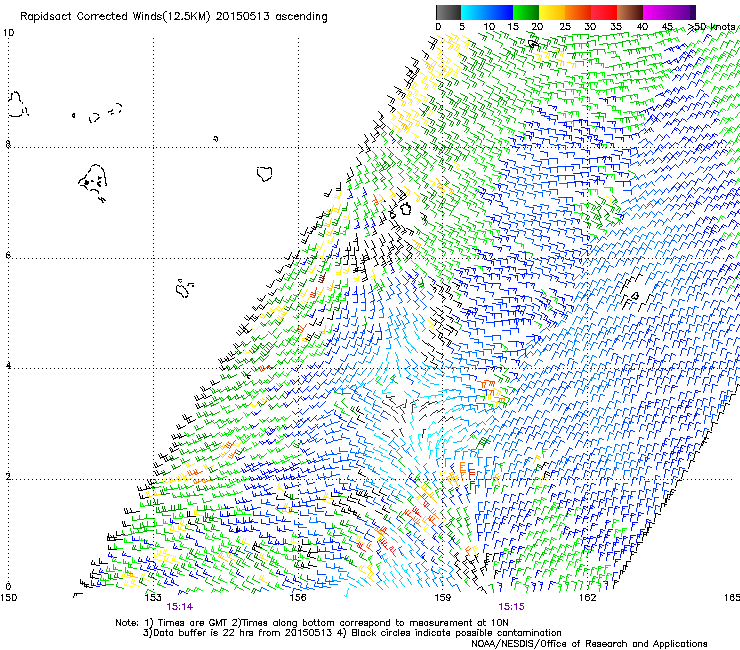Click the latitude label '4' on left axis
740x650 pixels.
[x=8, y=366]
